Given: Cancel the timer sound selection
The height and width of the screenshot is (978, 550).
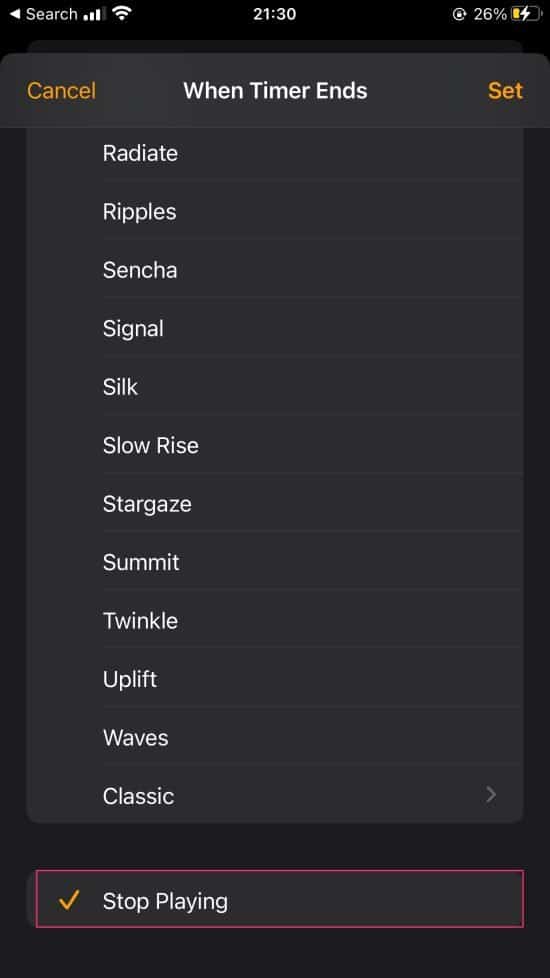Looking at the screenshot, I should 61,91.
